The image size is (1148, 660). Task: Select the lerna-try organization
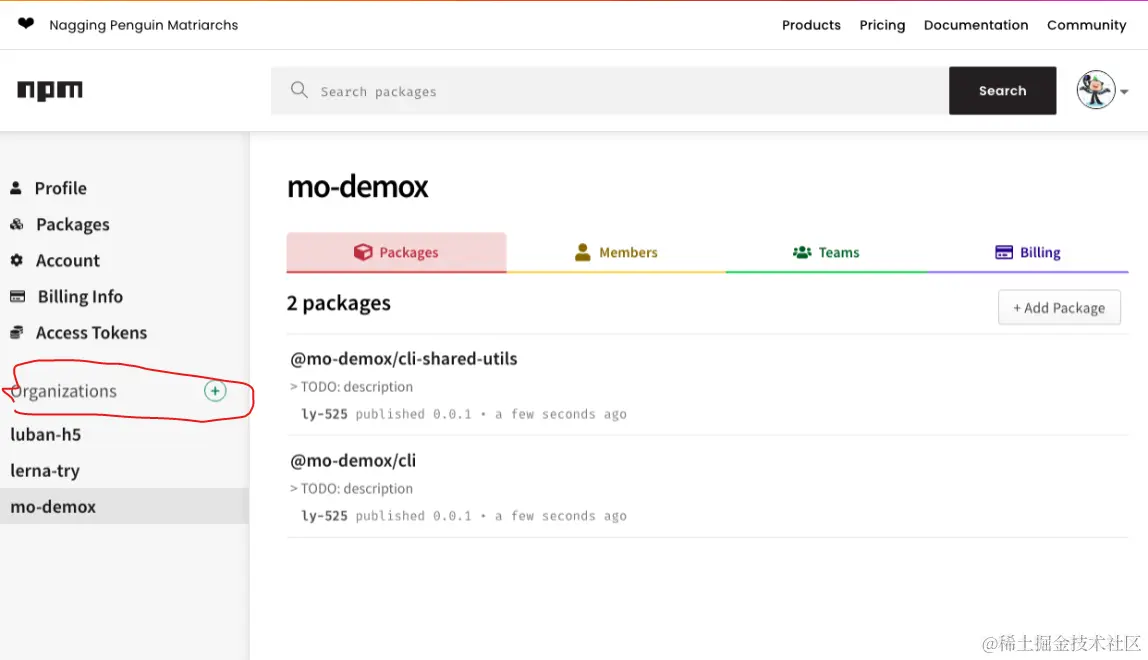click(x=45, y=471)
